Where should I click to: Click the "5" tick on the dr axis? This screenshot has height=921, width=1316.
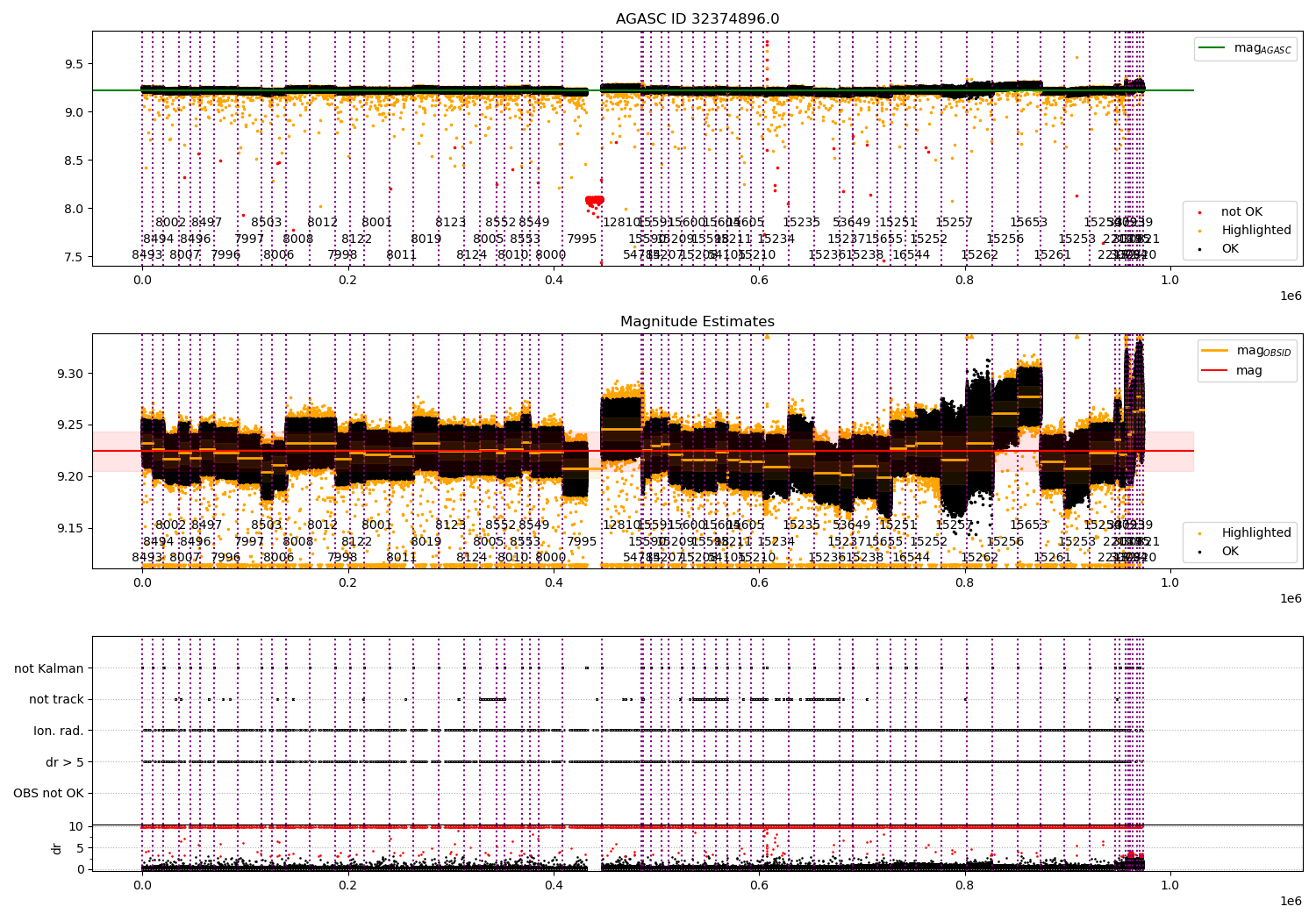pos(80,847)
